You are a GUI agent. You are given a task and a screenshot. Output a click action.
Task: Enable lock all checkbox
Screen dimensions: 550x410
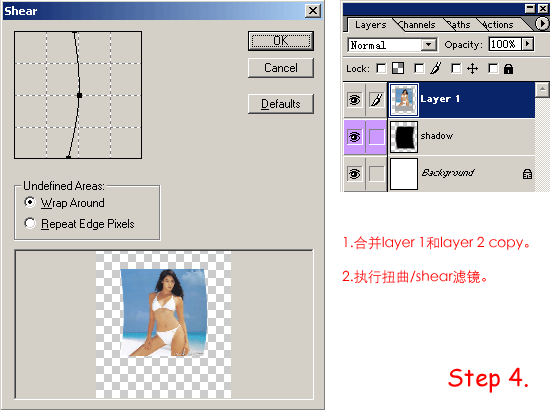[x=493, y=68]
